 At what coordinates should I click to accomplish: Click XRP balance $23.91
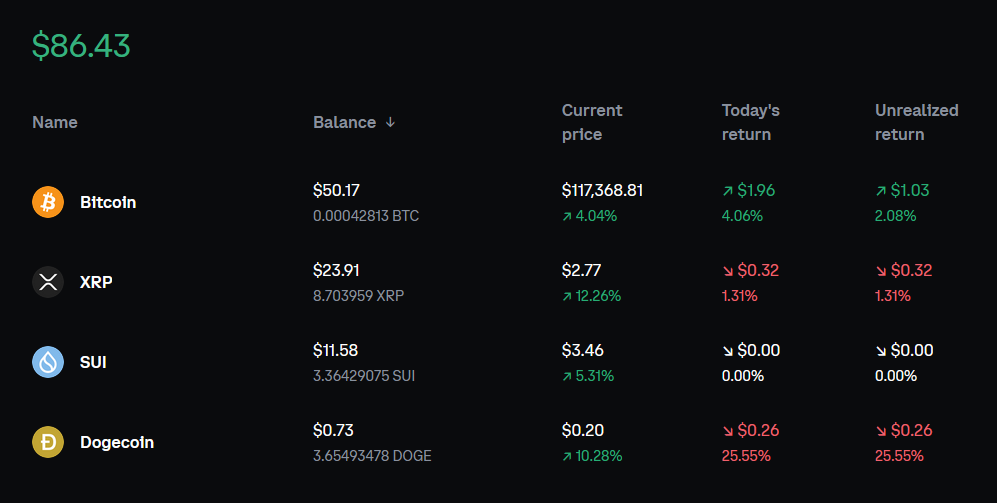click(x=336, y=270)
